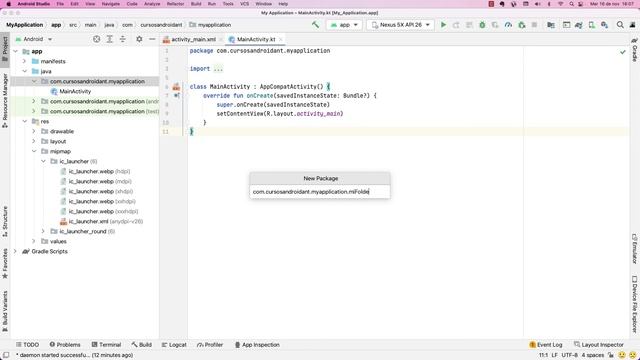Image resolution: width=640 pixels, height=360 pixels.
Task: Open the Favorites side tab
Action: click(x=5, y=263)
